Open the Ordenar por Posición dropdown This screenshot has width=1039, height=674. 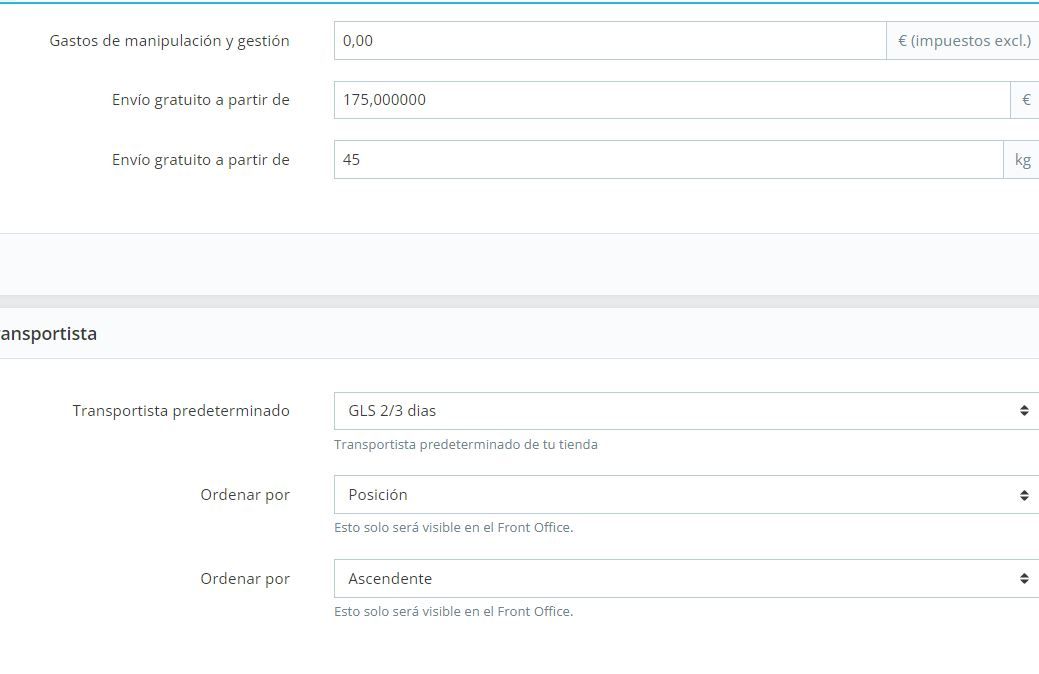coord(686,494)
